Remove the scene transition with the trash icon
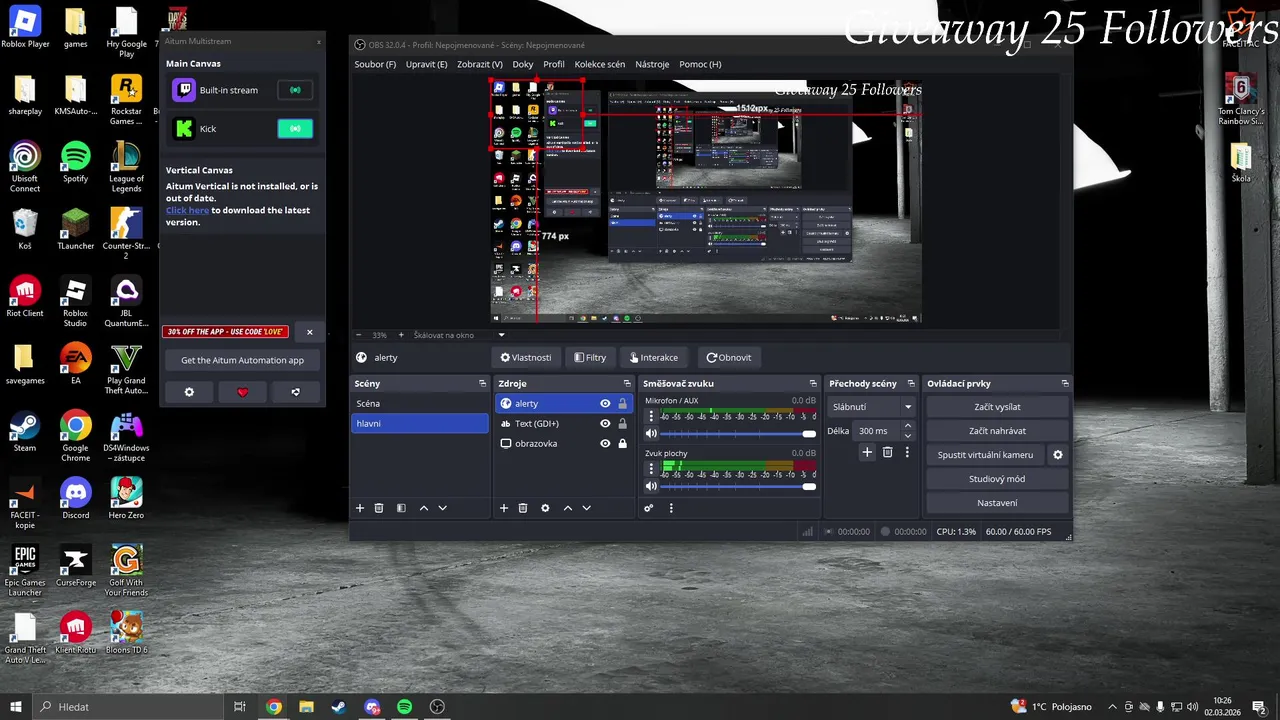The width and height of the screenshot is (1280, 720). [x=887, y=452]
